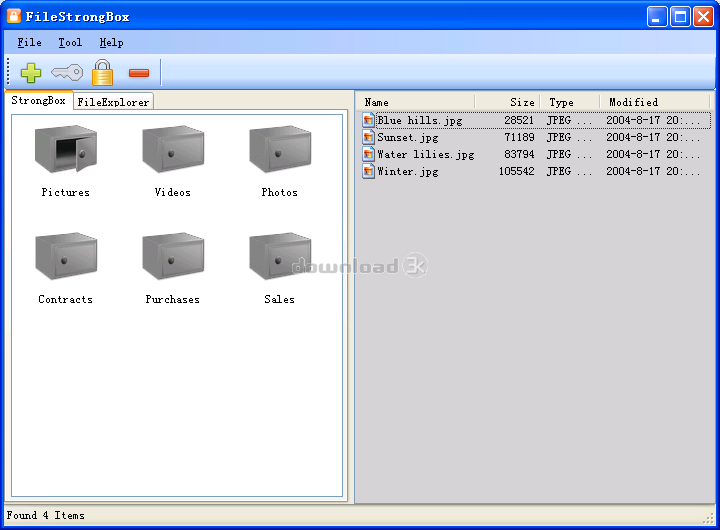The image size is (720, 530).
Task: Select the Sunset.jpg file row
Action: click(407, 137)
